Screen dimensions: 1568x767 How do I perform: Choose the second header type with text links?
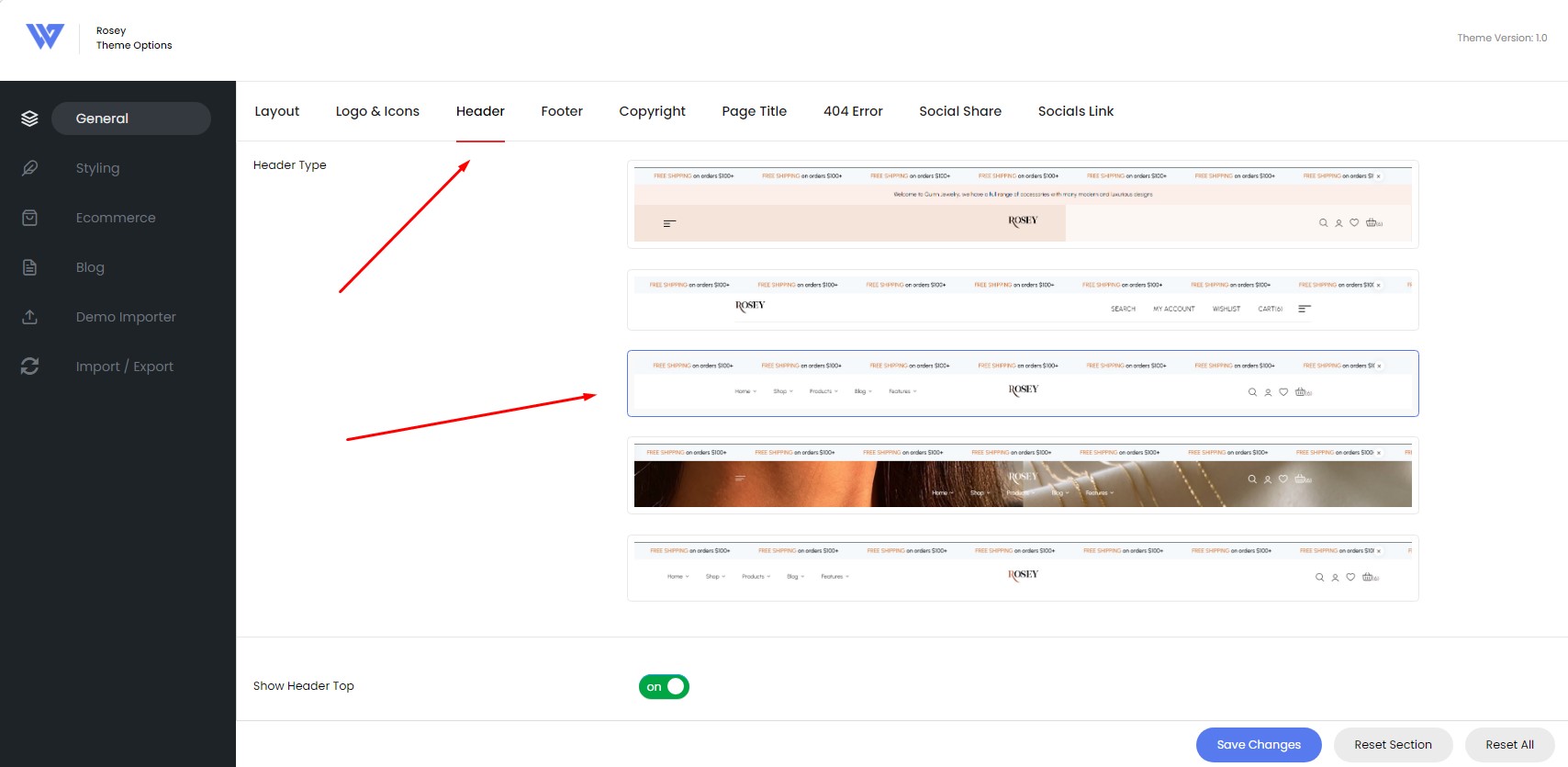[1023, 299]
